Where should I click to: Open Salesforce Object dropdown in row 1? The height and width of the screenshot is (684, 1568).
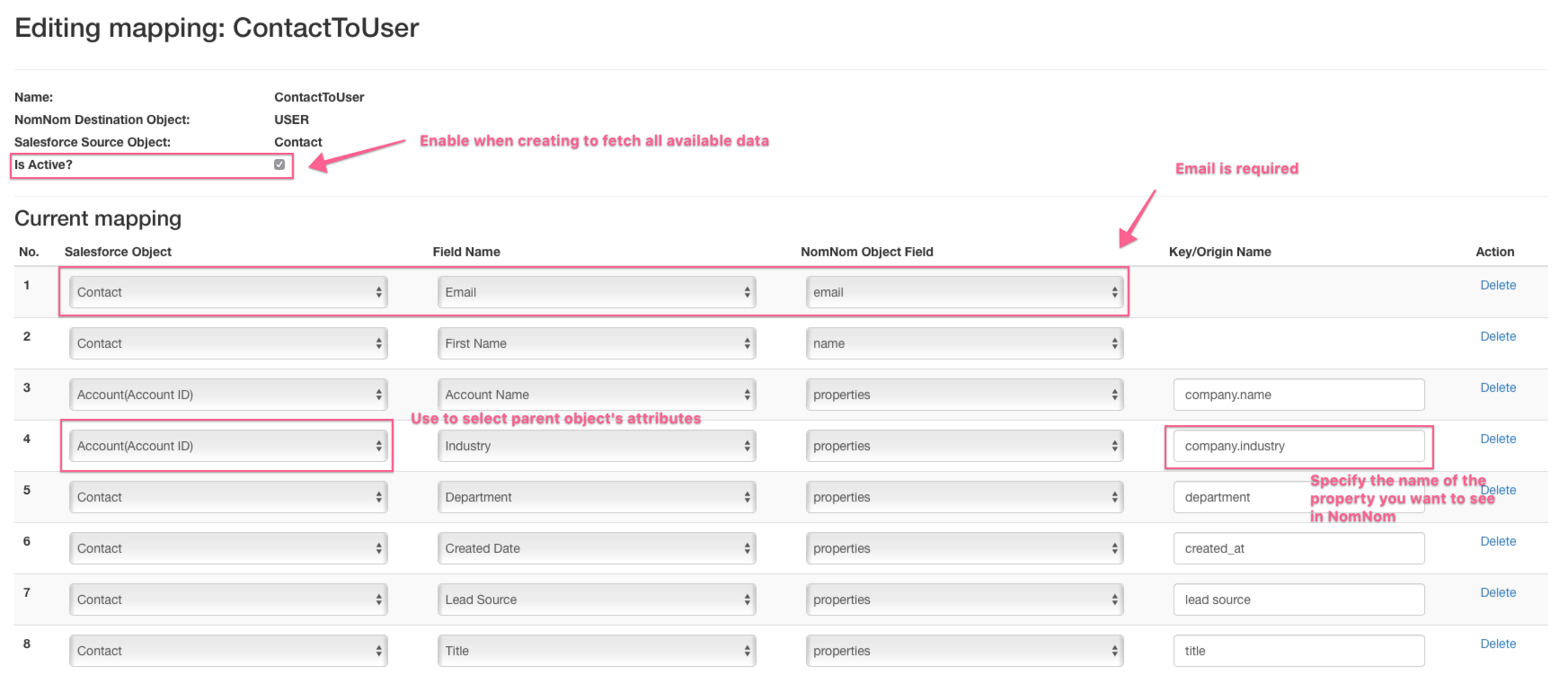click(x=228, y=292)
